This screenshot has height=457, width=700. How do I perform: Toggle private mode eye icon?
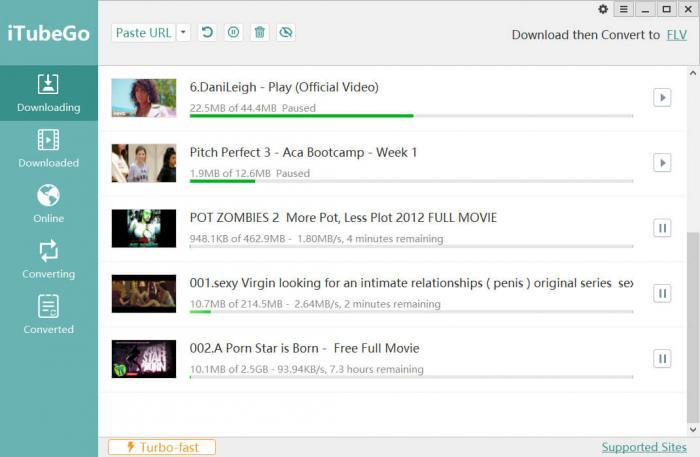coord(286,33)
